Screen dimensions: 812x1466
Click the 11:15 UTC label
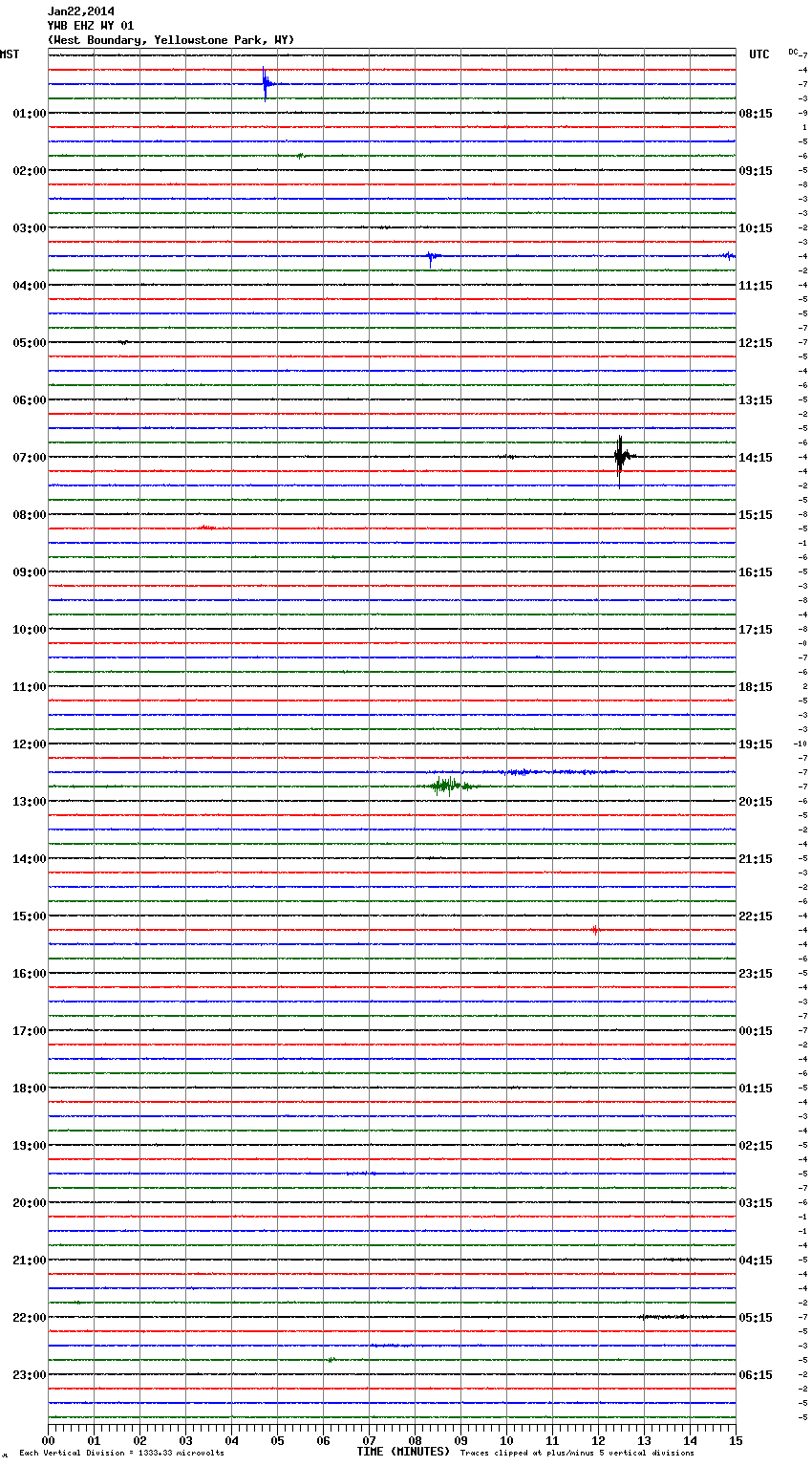point(756,286)
